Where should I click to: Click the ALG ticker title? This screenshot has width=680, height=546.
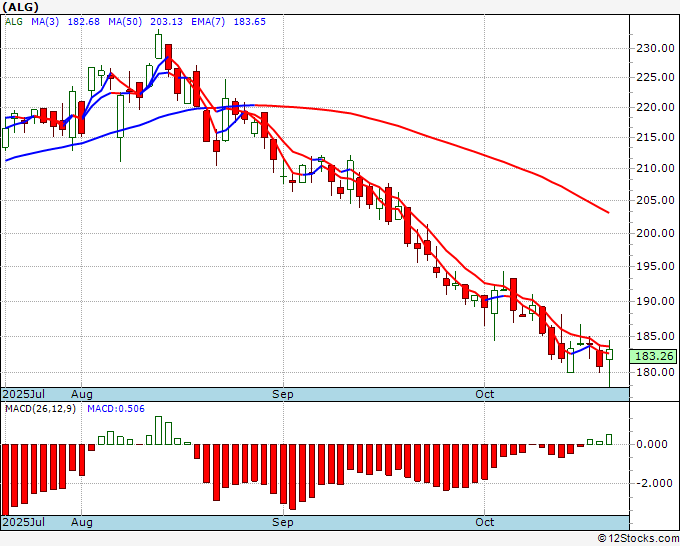point(20,7)
